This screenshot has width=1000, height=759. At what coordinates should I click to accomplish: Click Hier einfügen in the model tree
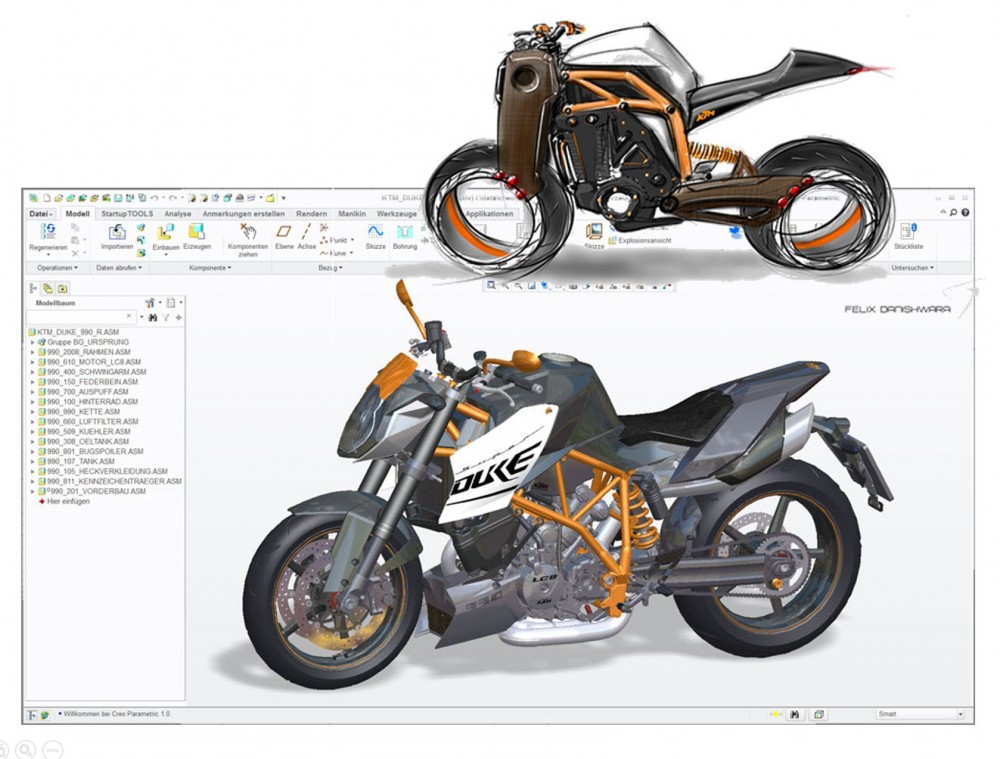coord(68,501)
